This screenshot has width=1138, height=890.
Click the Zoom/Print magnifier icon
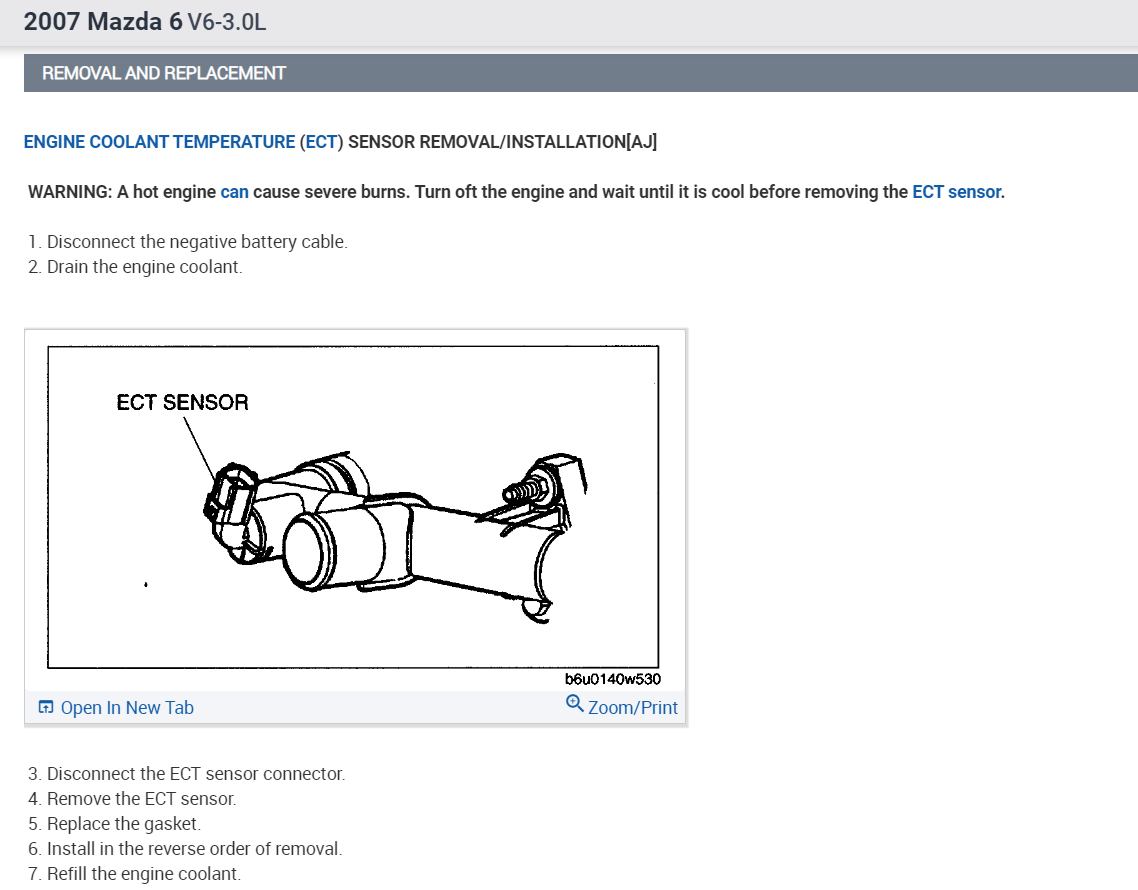[x=574, y=703]
